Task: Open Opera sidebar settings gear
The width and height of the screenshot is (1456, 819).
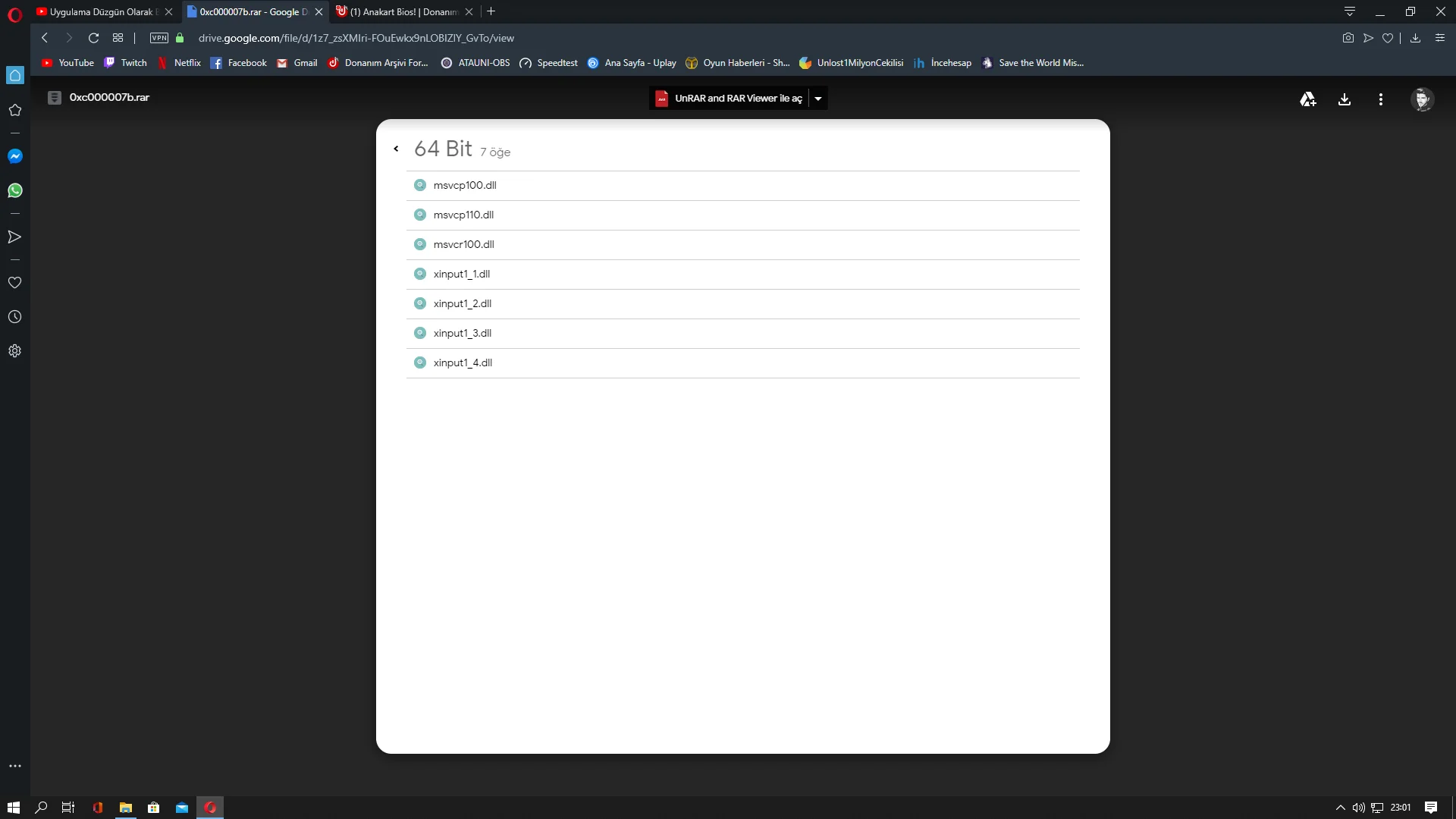Action: click(14, 351)
